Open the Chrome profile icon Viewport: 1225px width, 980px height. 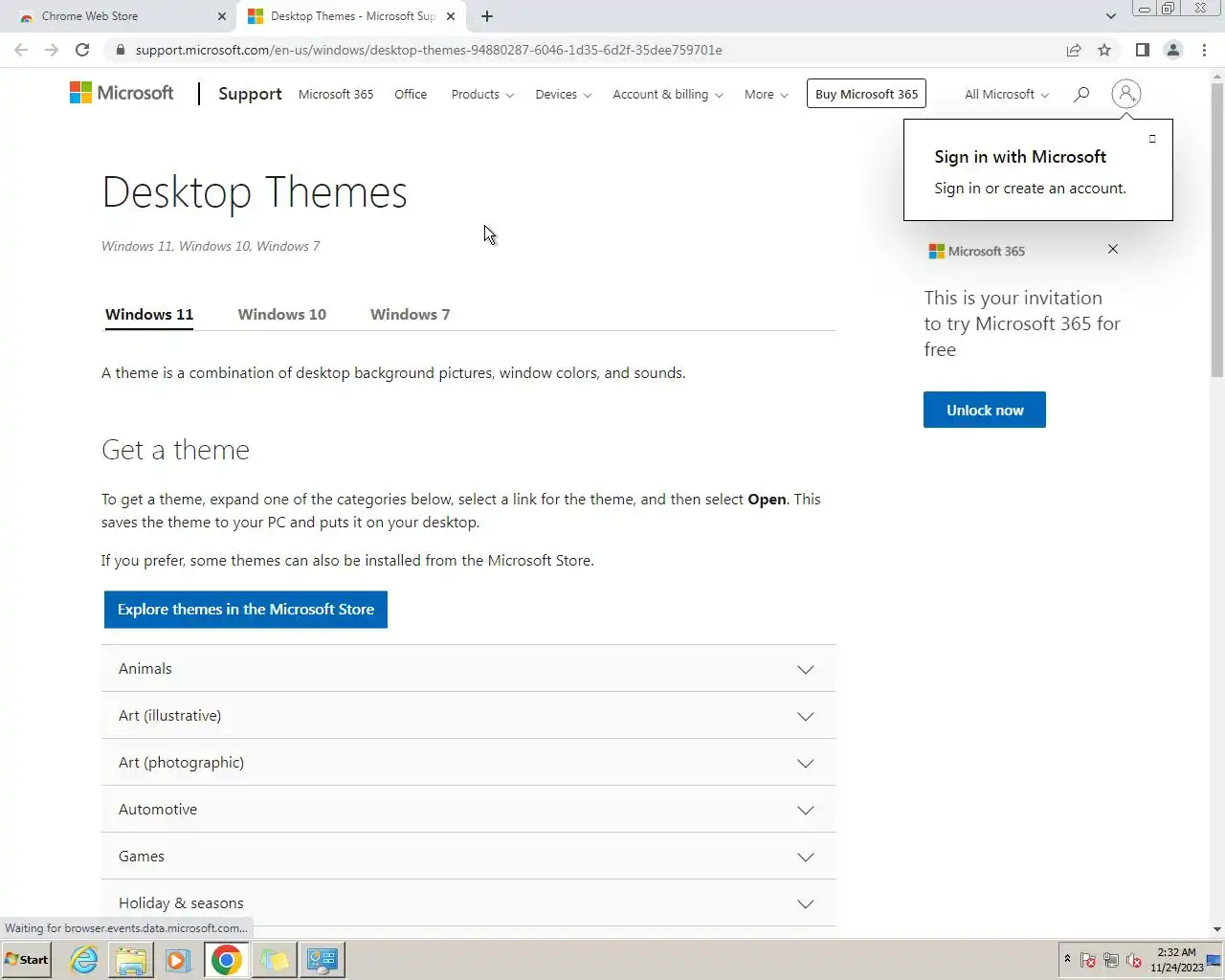coord(1173,50)
